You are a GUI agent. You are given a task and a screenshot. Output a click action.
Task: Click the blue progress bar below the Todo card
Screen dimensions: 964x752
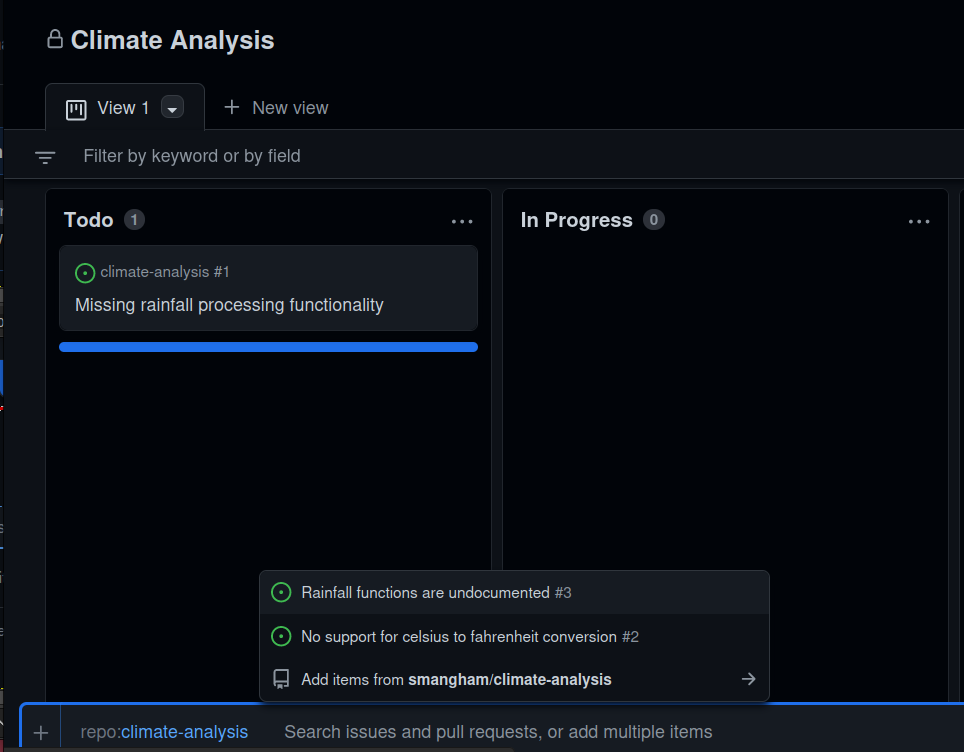(x=268, y=346)
